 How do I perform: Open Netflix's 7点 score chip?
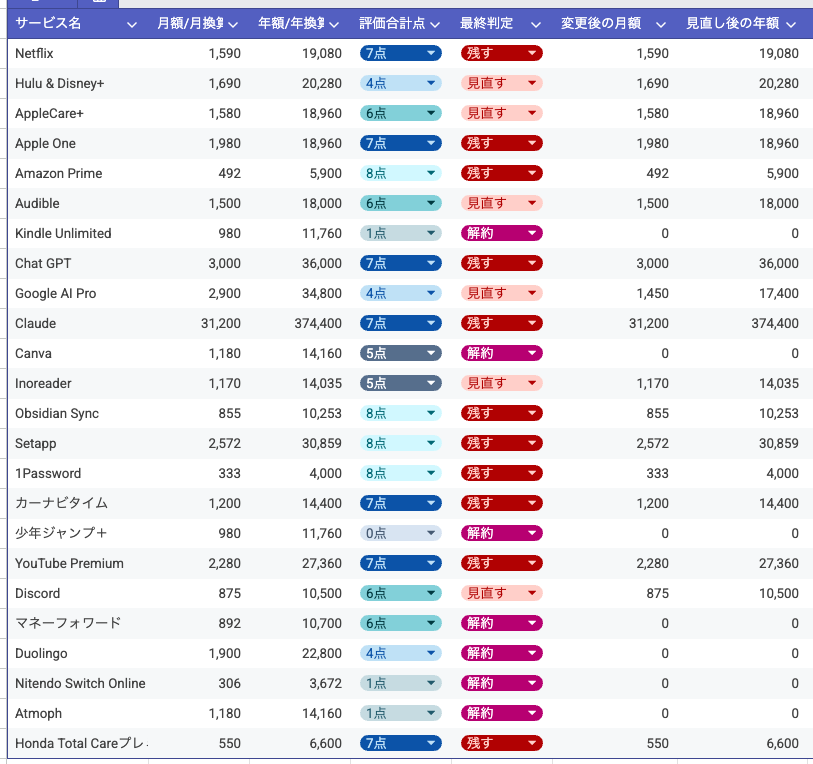click(x=400, y=53)
